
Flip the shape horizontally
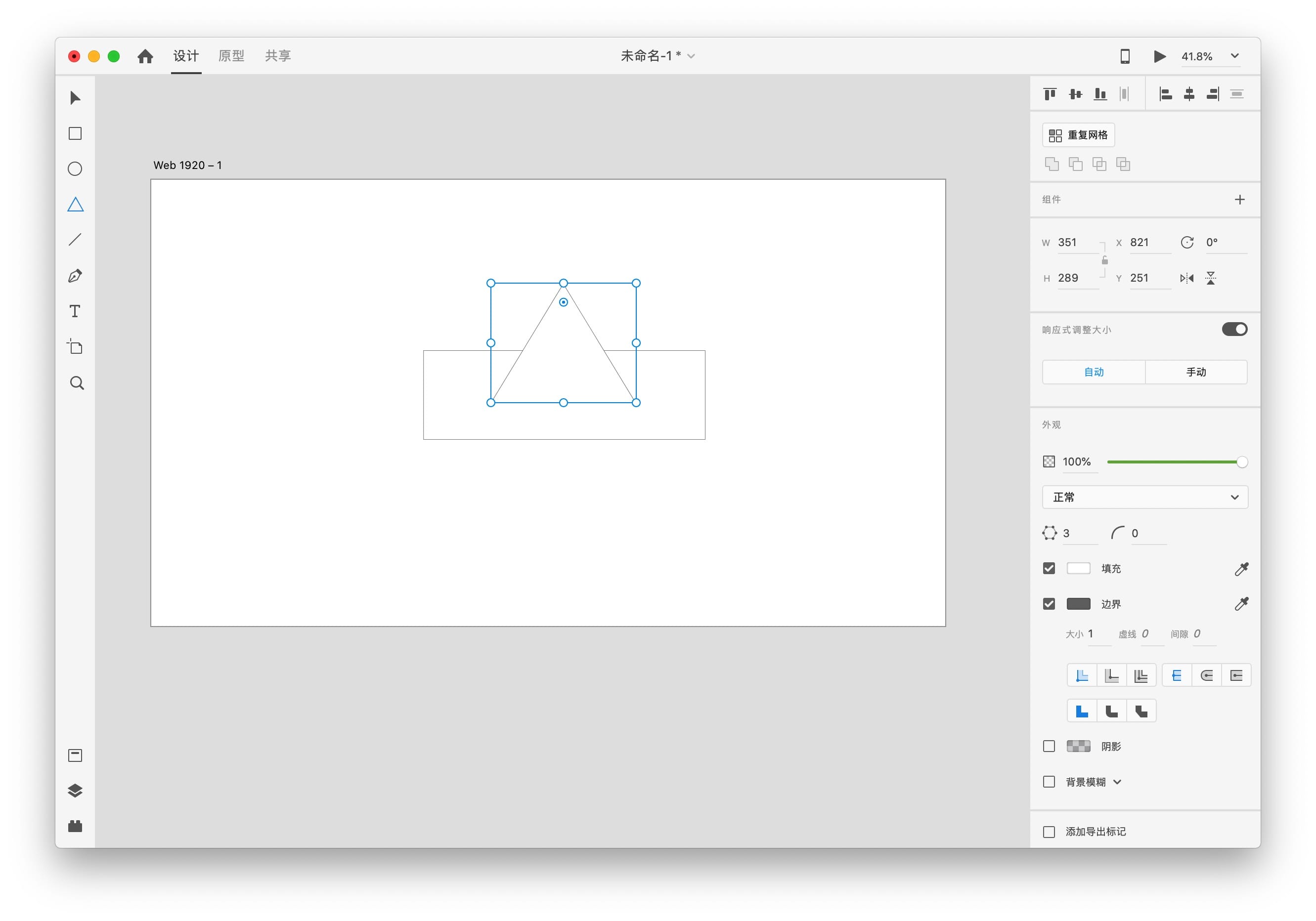pos(1186,278)
